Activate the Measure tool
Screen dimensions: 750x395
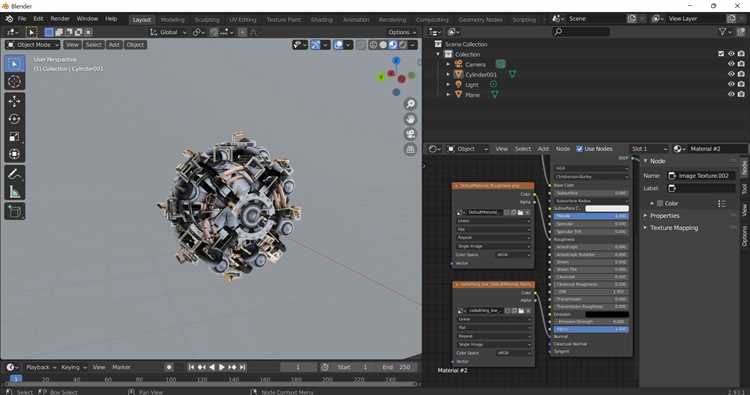(14, 192)
